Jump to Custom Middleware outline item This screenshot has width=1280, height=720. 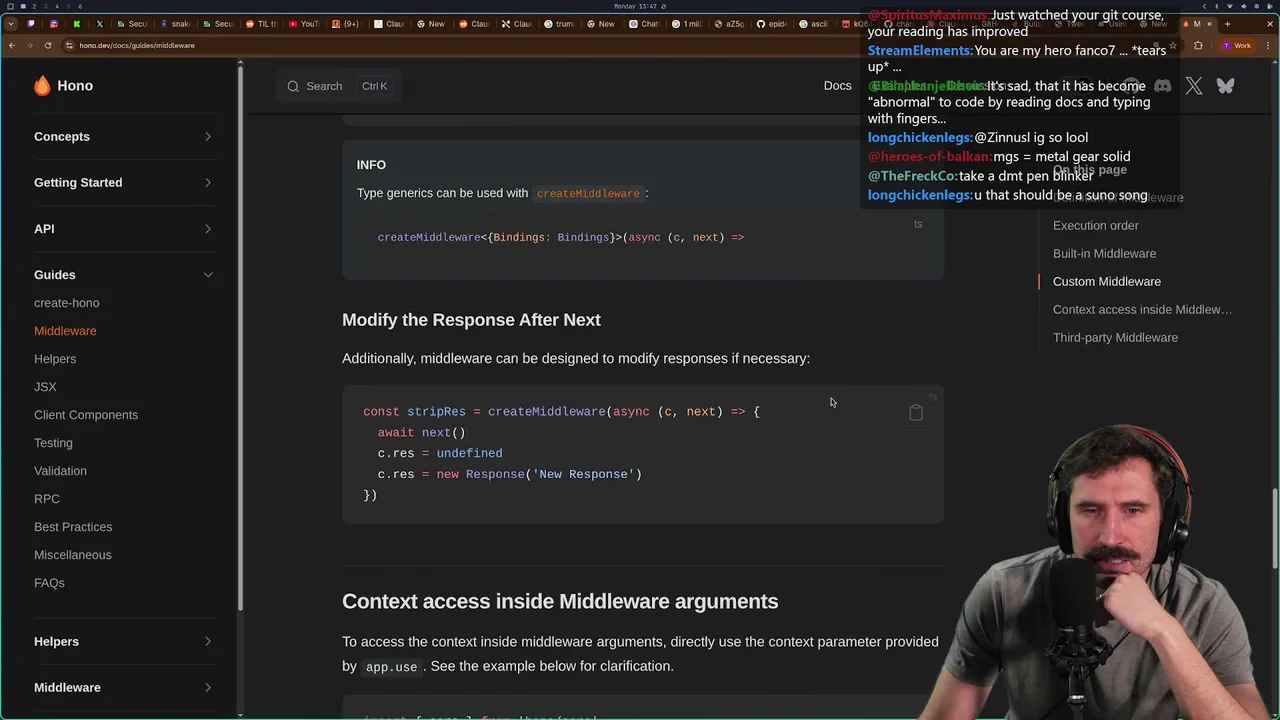(x=1107, y=282)
